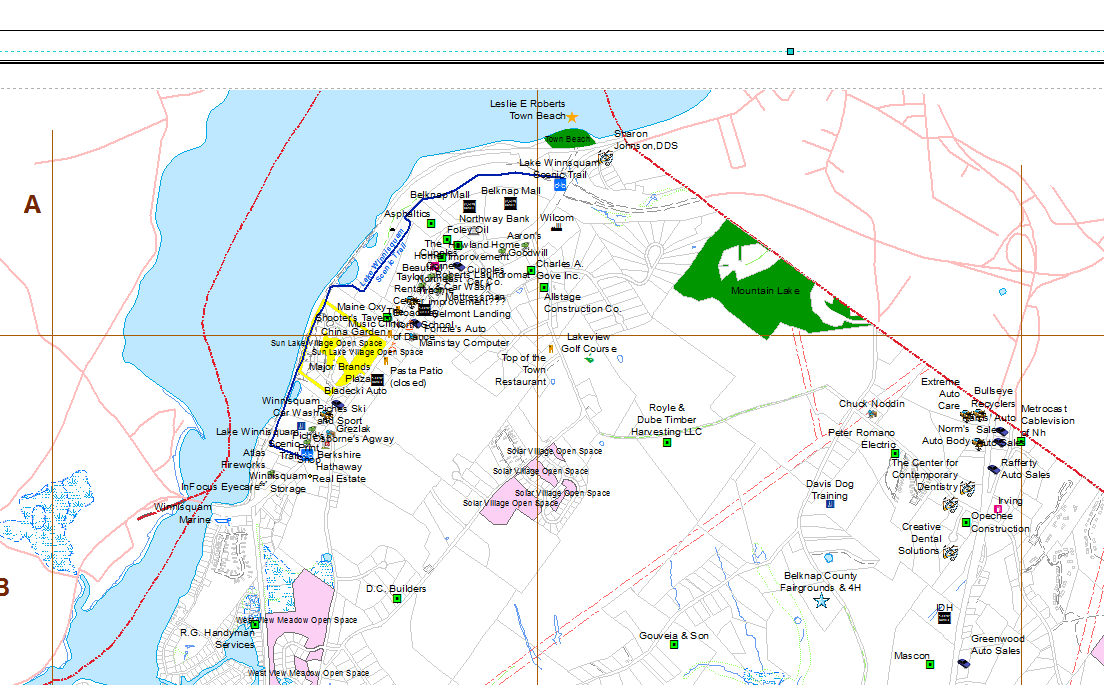Select the Lakeview Golf Course green icon
This screenshot has height=685, width=1104.
(x=589, y=359)
